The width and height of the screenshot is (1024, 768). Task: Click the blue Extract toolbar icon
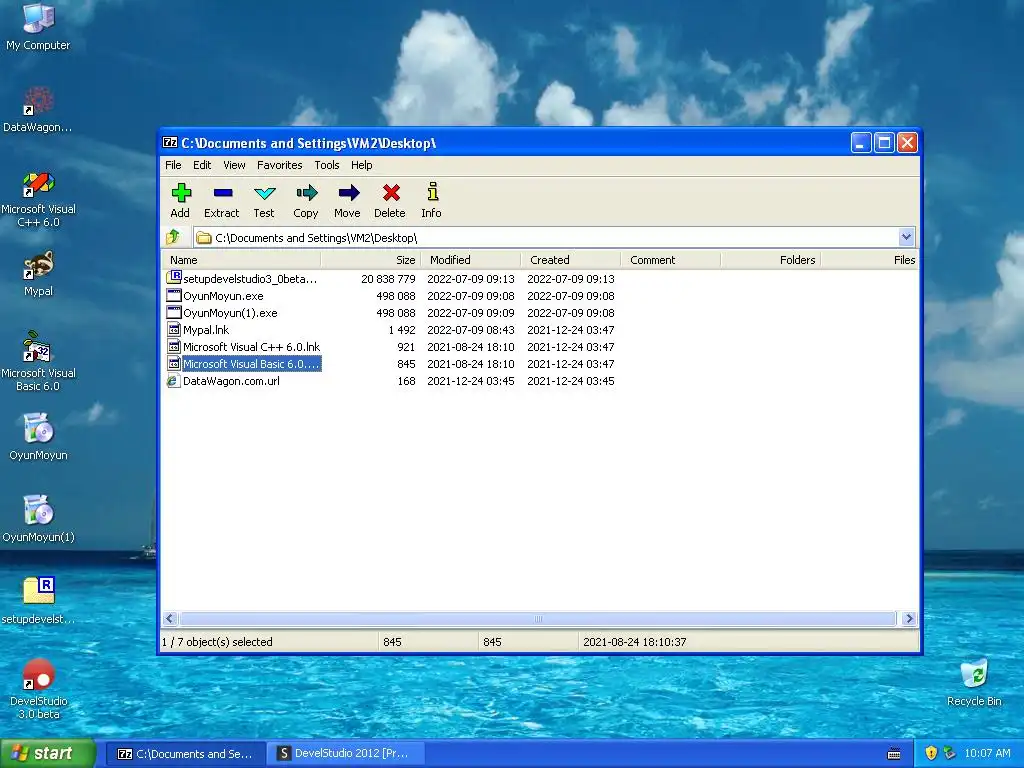tap(223, 193)
